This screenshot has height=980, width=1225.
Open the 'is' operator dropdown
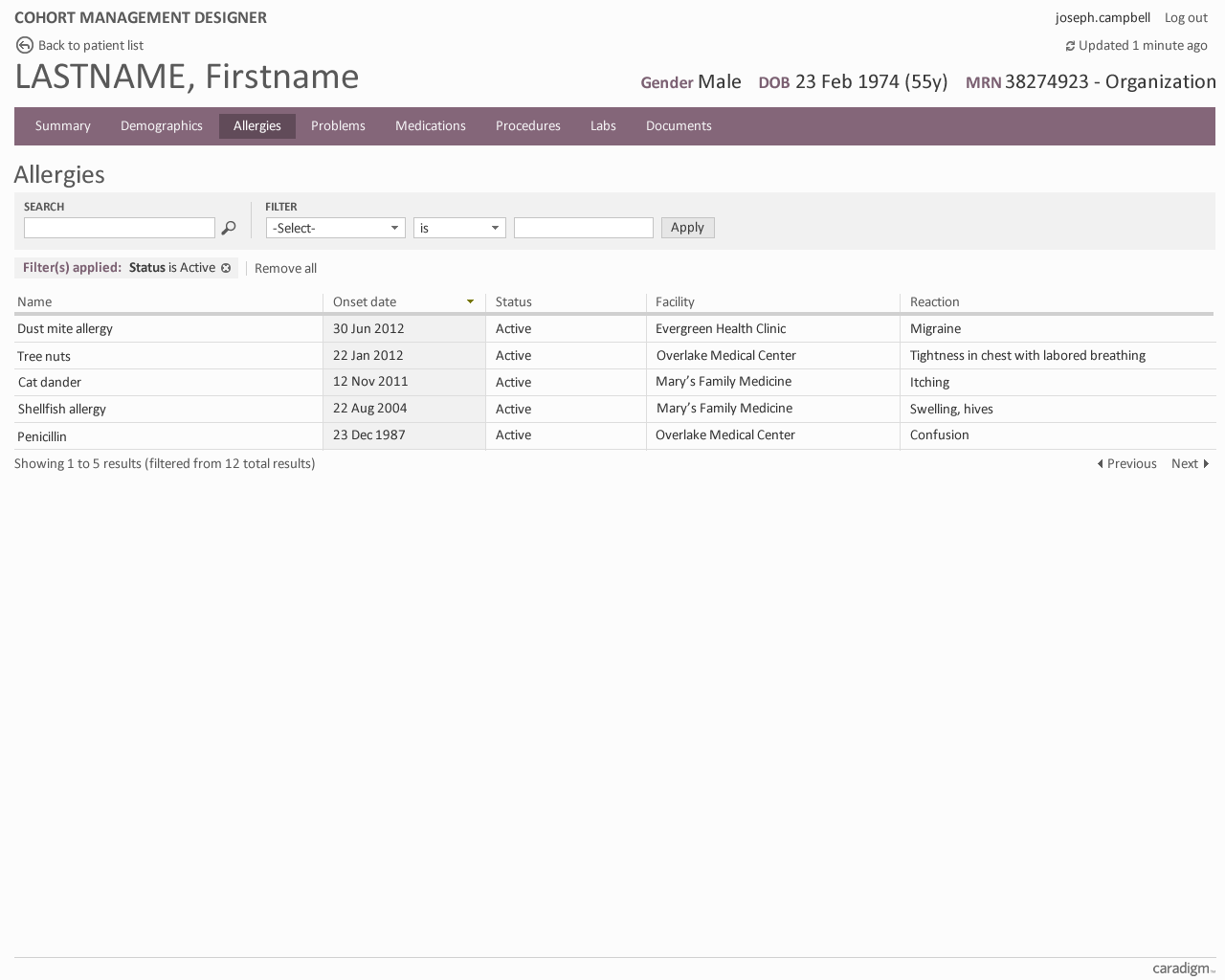[459, 228]
